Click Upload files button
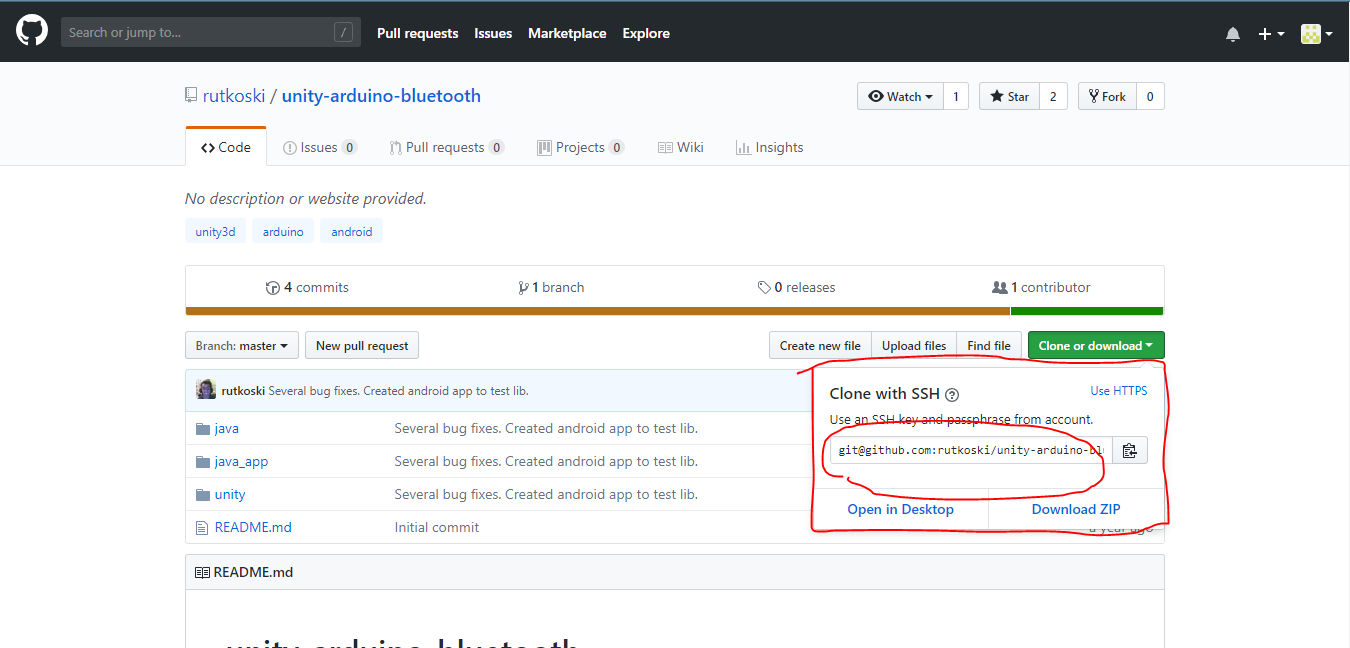 tap(914, 346)
